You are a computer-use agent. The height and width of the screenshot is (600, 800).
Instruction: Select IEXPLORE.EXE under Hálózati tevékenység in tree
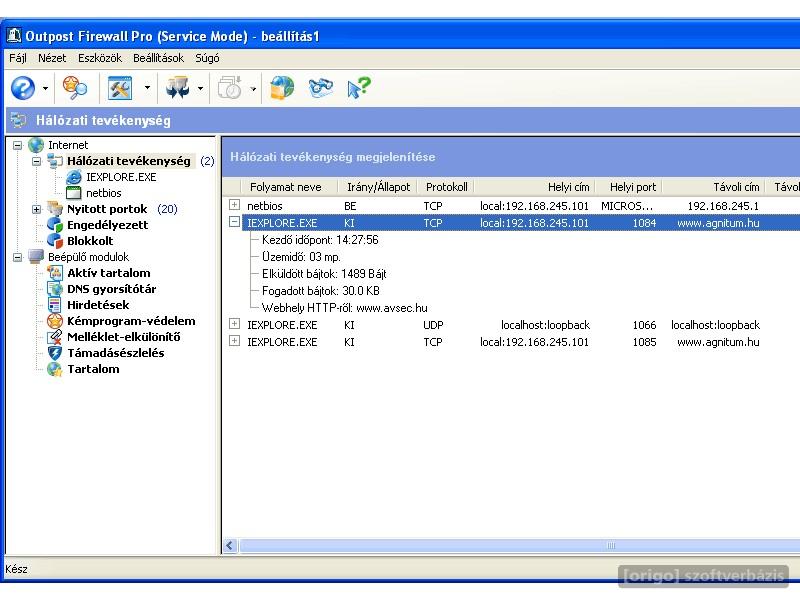(x=121, y=177)
